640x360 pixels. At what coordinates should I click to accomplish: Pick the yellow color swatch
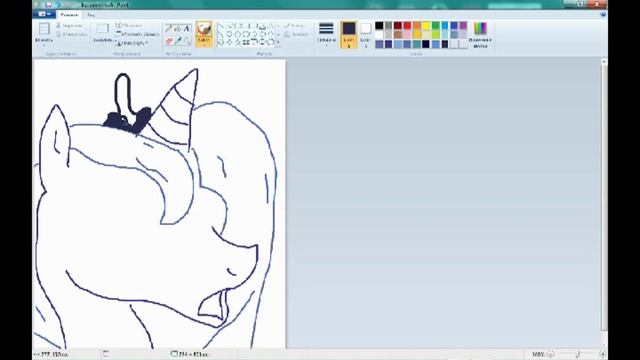point(426,26)
